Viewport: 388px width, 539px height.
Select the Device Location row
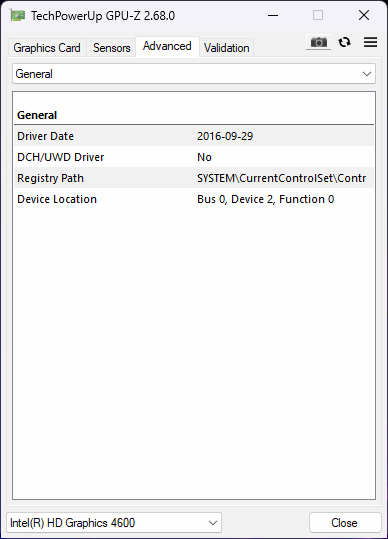click(x=194, y=199)
